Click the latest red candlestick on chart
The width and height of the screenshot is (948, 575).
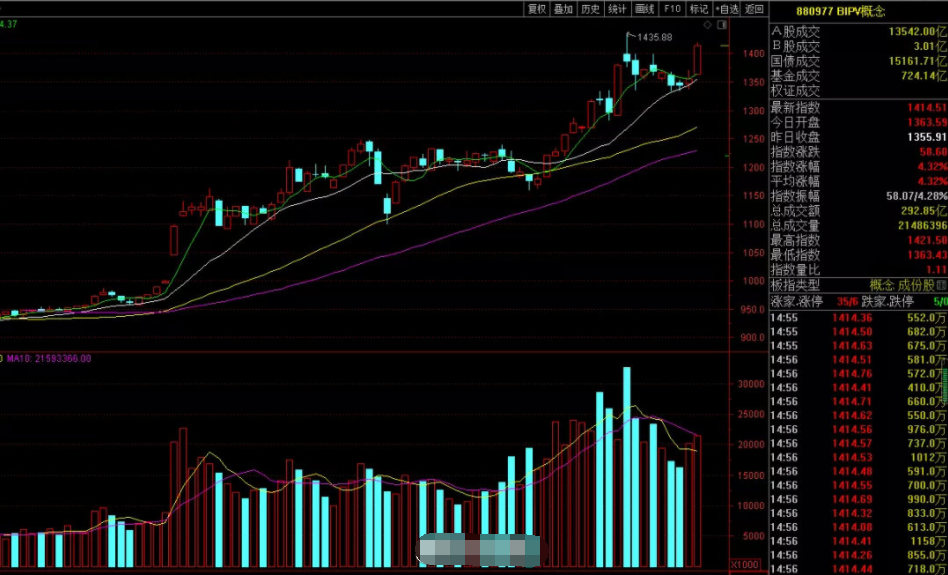[x=697, y=59]
